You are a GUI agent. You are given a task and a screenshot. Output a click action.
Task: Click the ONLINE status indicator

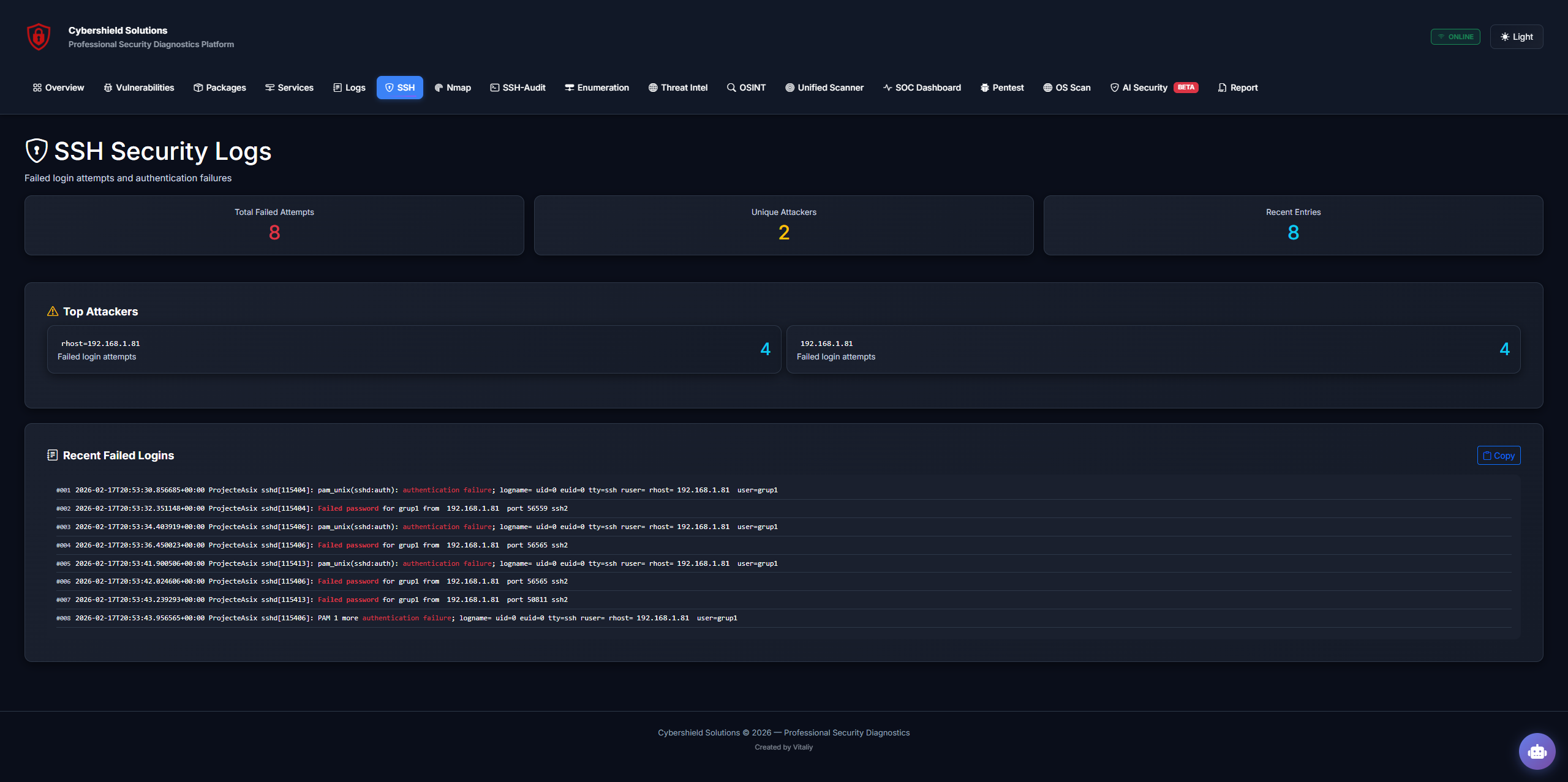coord(1455,37)
